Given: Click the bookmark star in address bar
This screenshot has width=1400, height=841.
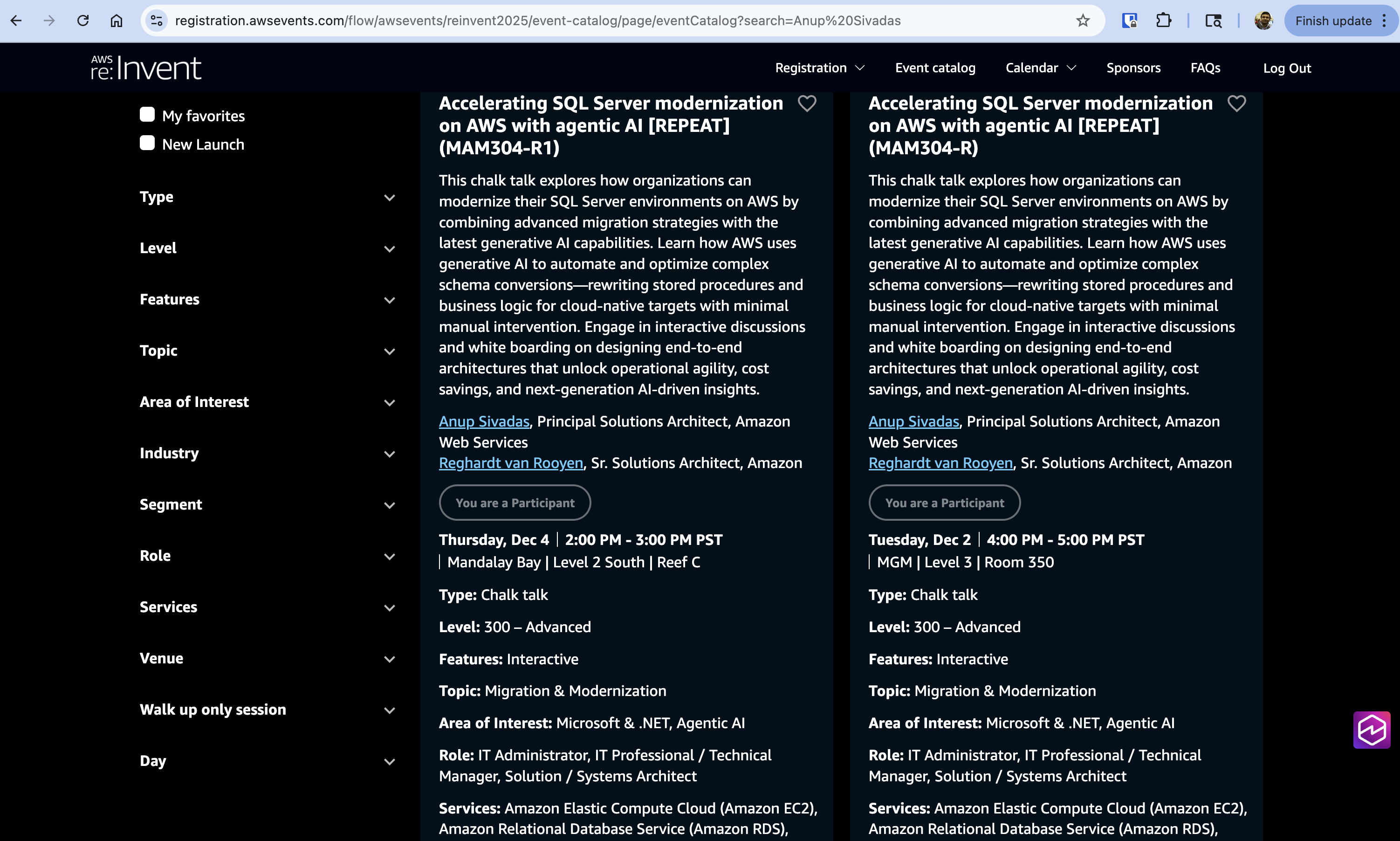Looking at the screenshot, I should [x=1083, y=21].
